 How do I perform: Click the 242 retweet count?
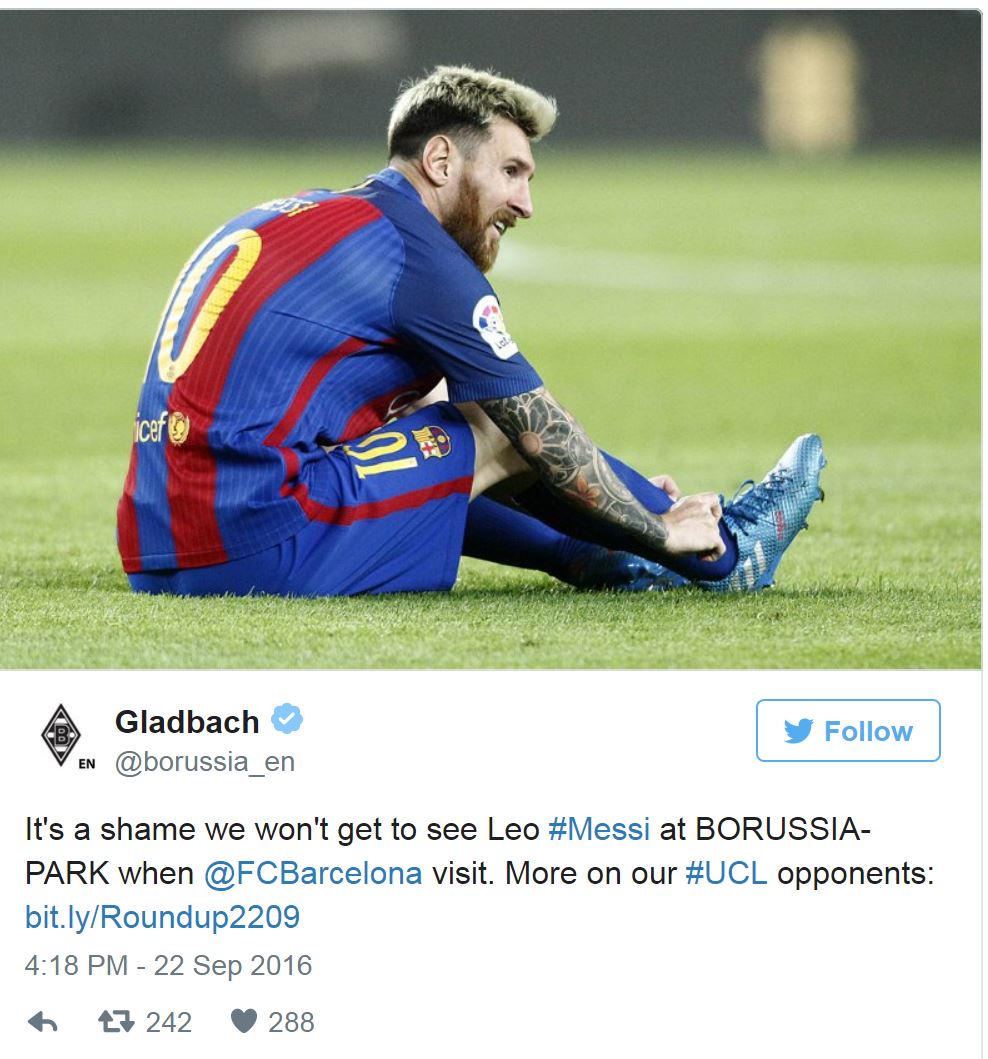(168, 1021)
